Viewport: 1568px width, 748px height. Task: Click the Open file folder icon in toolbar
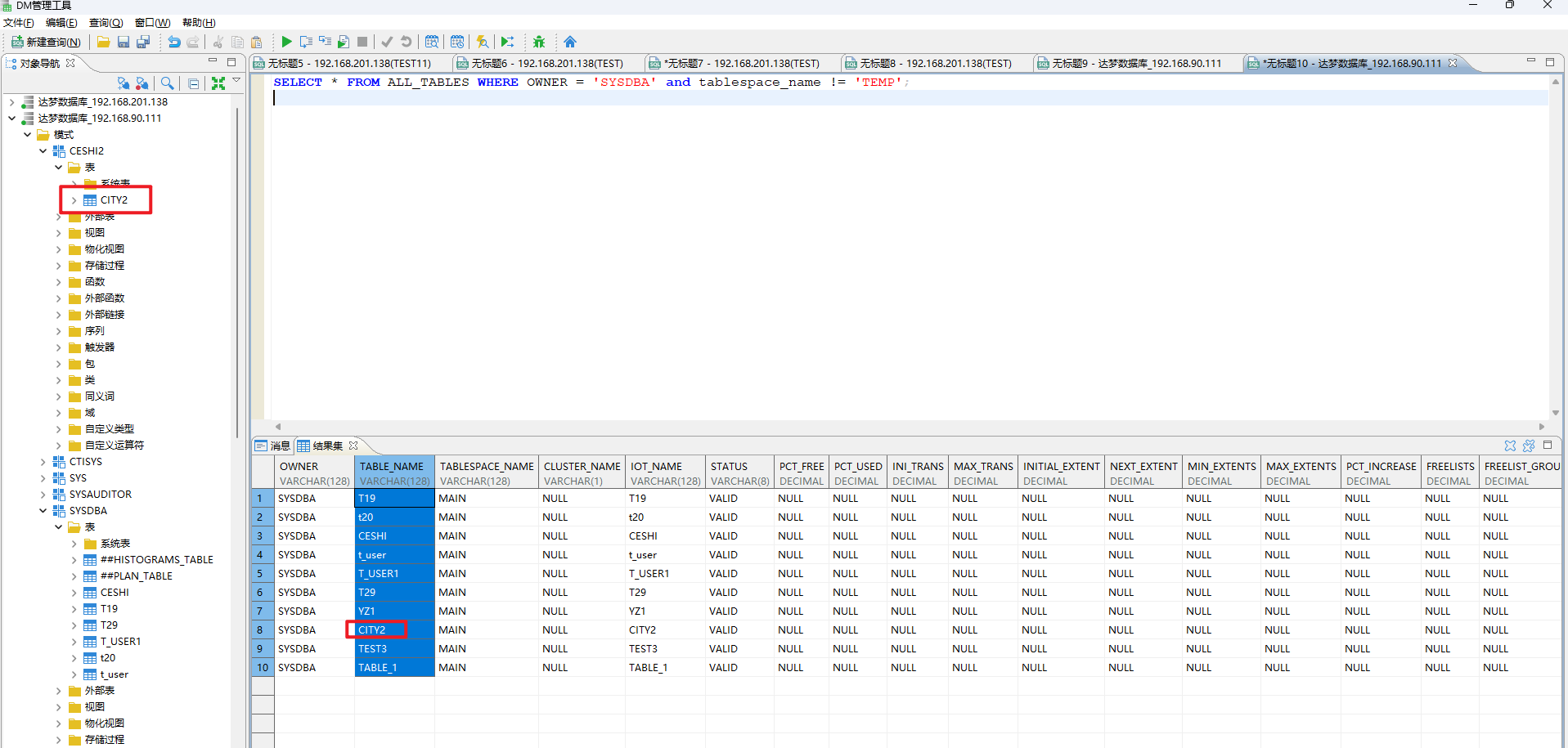pos(104,42)
